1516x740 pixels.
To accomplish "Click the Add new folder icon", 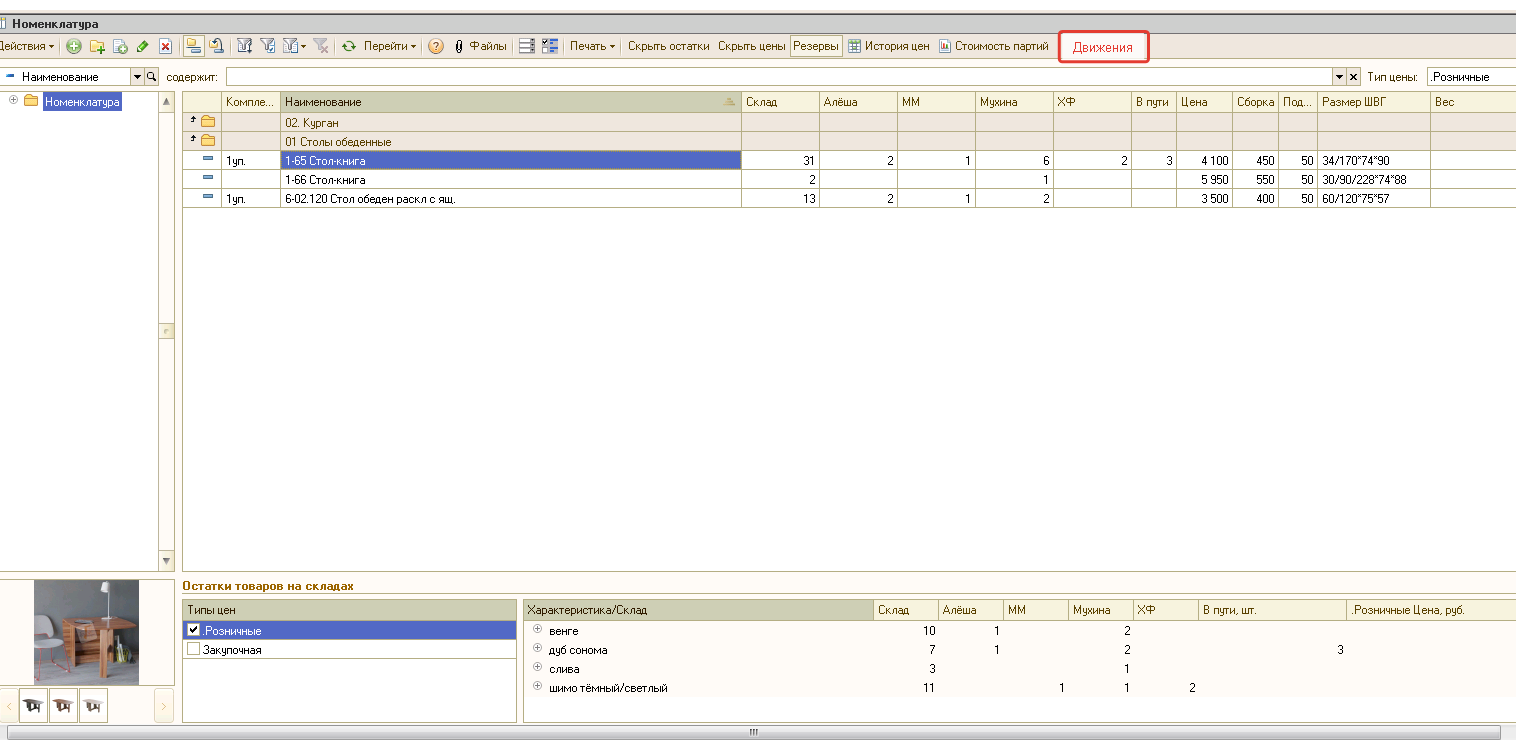I will 97,46.
